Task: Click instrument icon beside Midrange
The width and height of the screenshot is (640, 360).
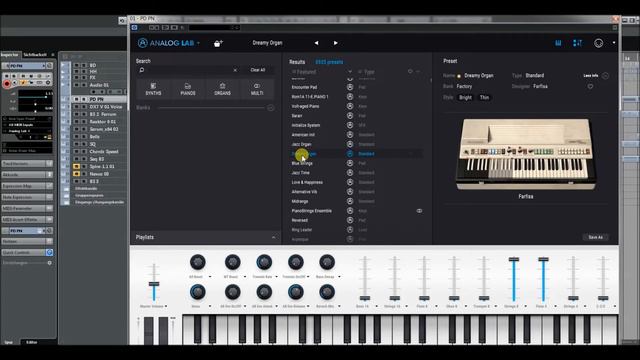Action: click(x=350, y=201)
